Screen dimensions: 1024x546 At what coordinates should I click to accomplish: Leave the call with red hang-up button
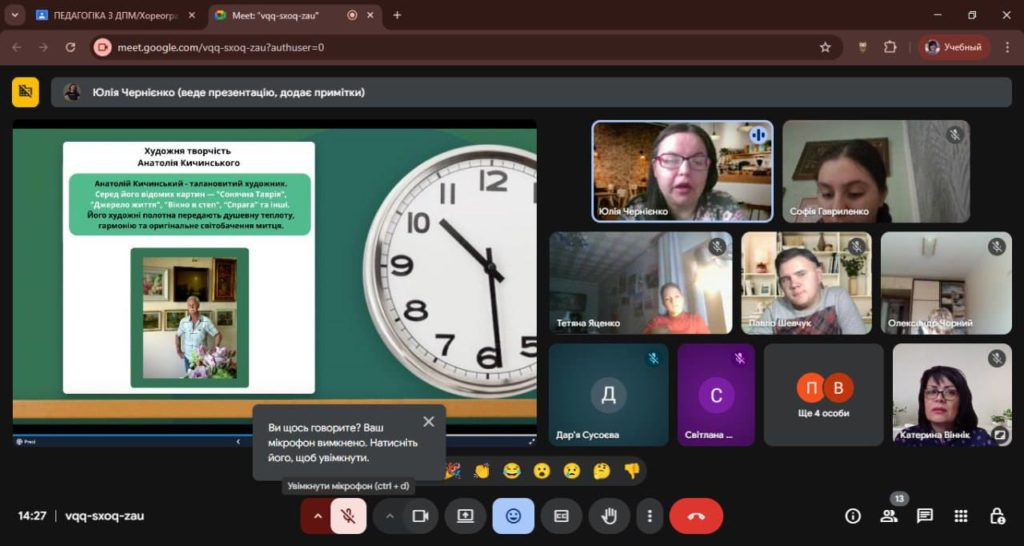click(696, 516)
